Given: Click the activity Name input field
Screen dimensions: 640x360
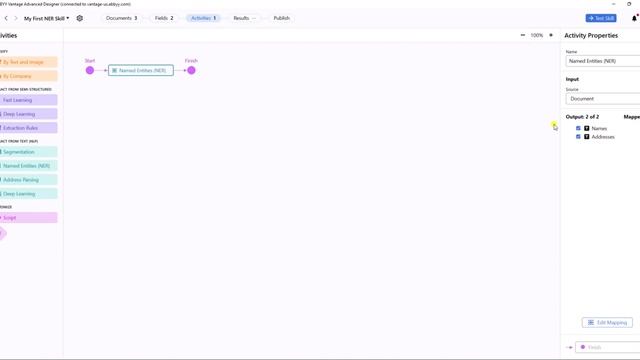Looking at the screenshot, I should click(x=603, y=61).
